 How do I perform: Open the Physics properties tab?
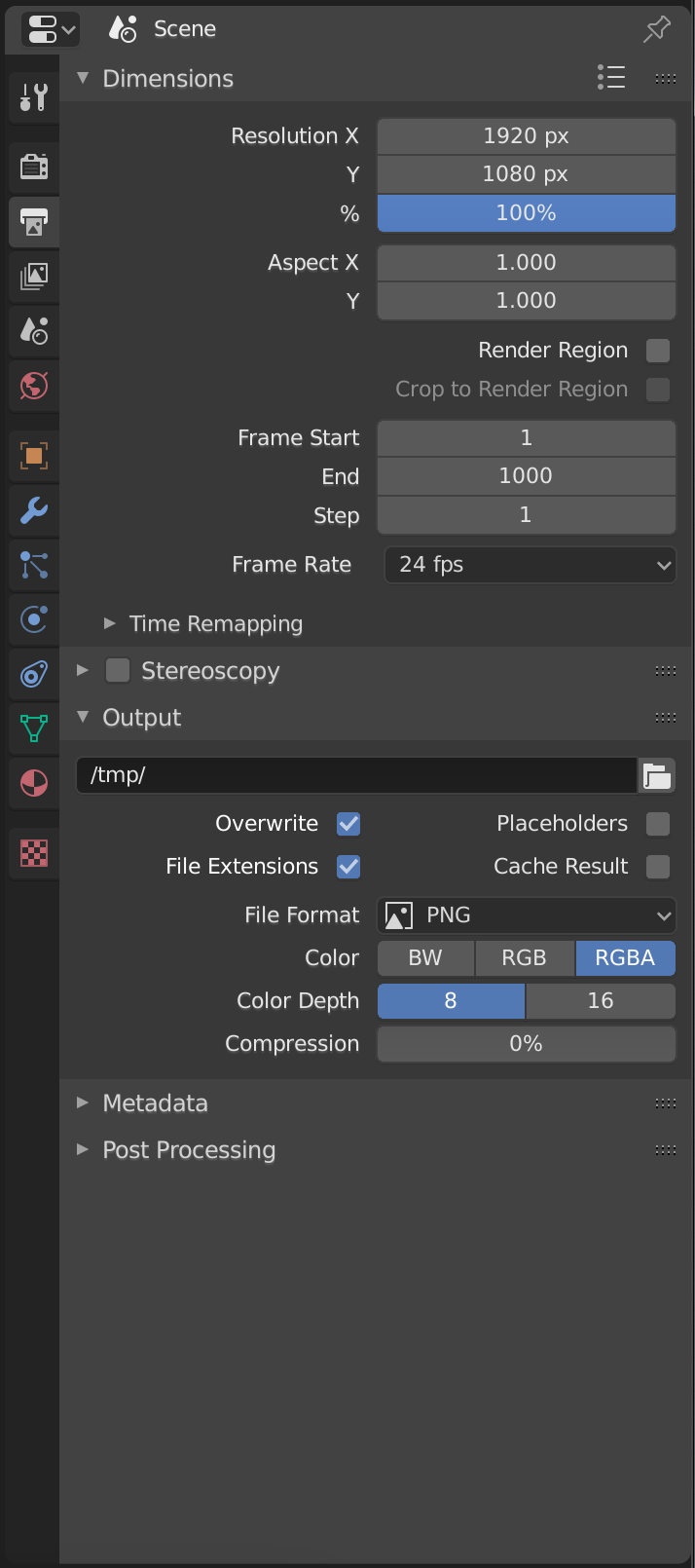click(x=34, y=619)
